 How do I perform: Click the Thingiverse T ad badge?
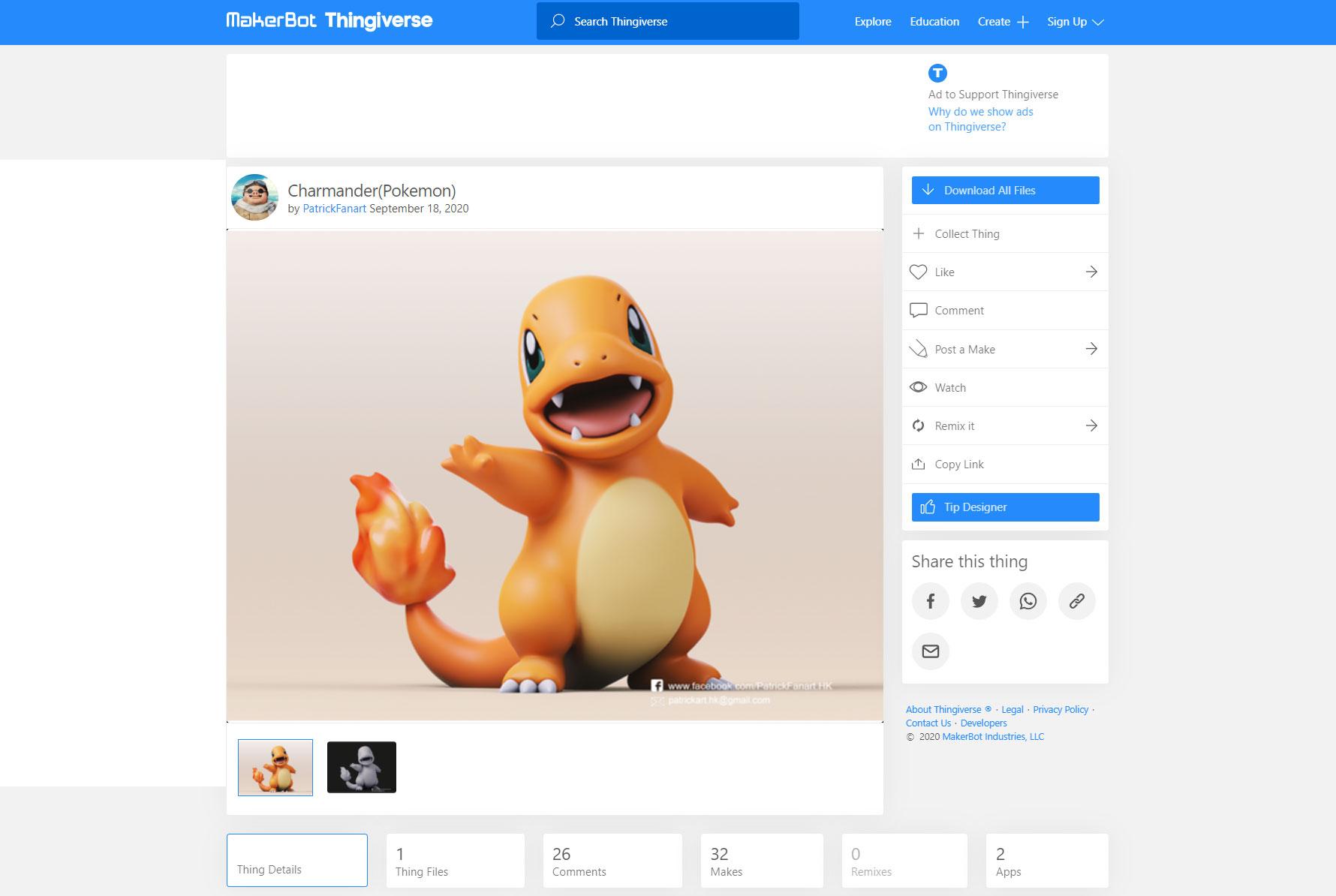[x=937, y=73]
